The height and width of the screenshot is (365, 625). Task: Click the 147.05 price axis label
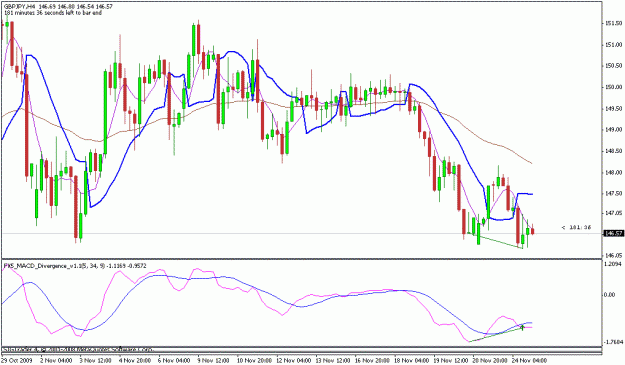[614, 213]
